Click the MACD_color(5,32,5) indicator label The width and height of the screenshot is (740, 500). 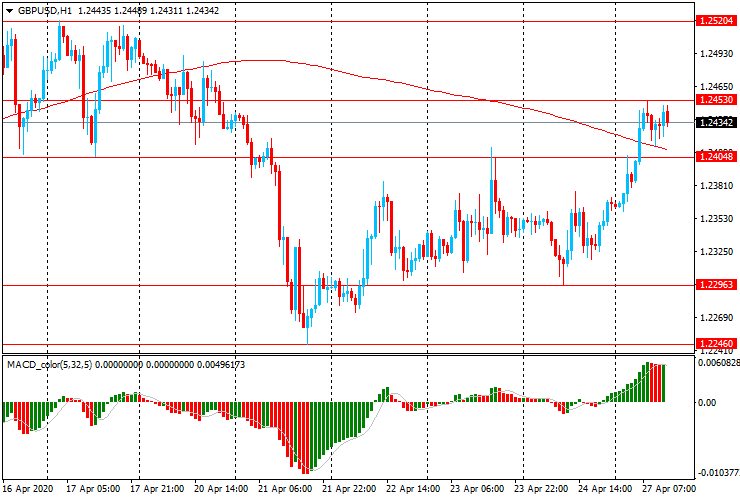point(50,364)
